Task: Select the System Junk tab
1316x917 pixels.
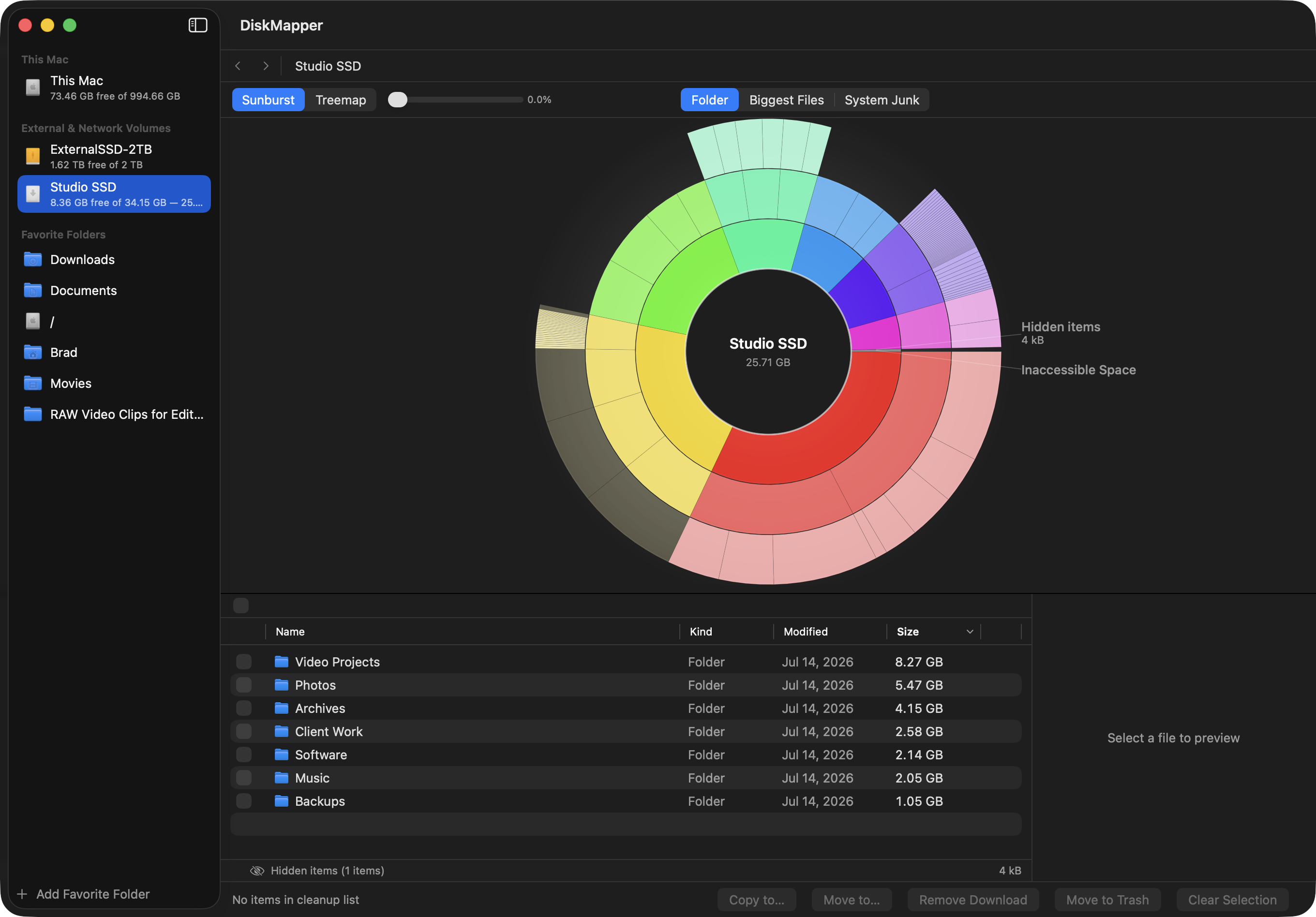Action: 882,100
